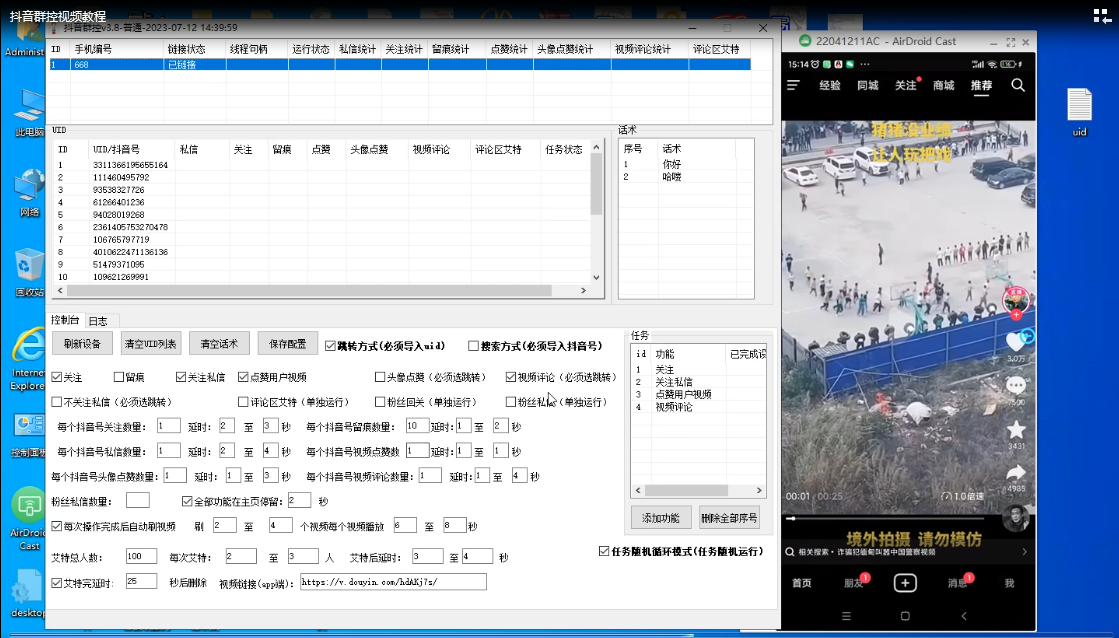Screen dimensions: 1119x638
Task: Toggle the 任务随机循环模式 checkbox
Action: click(603, 551)
